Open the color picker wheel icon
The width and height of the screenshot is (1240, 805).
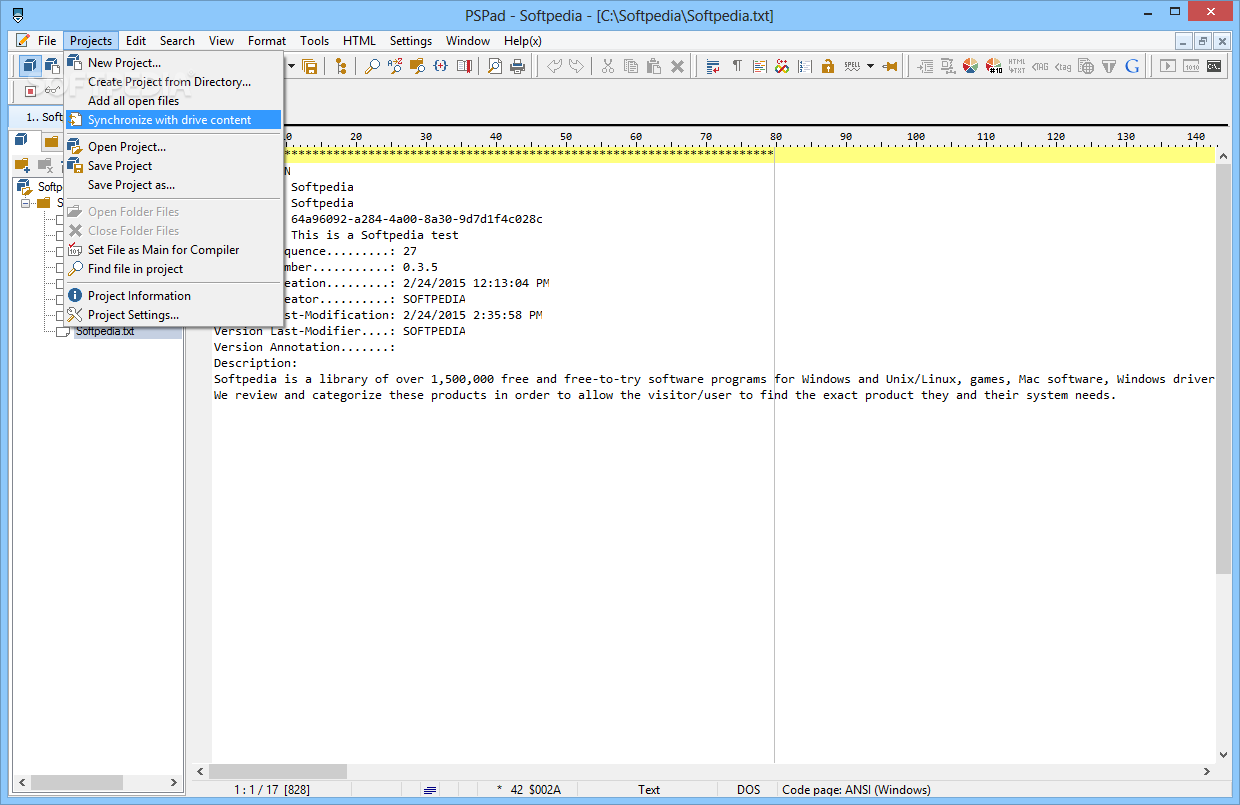(970, 66)
